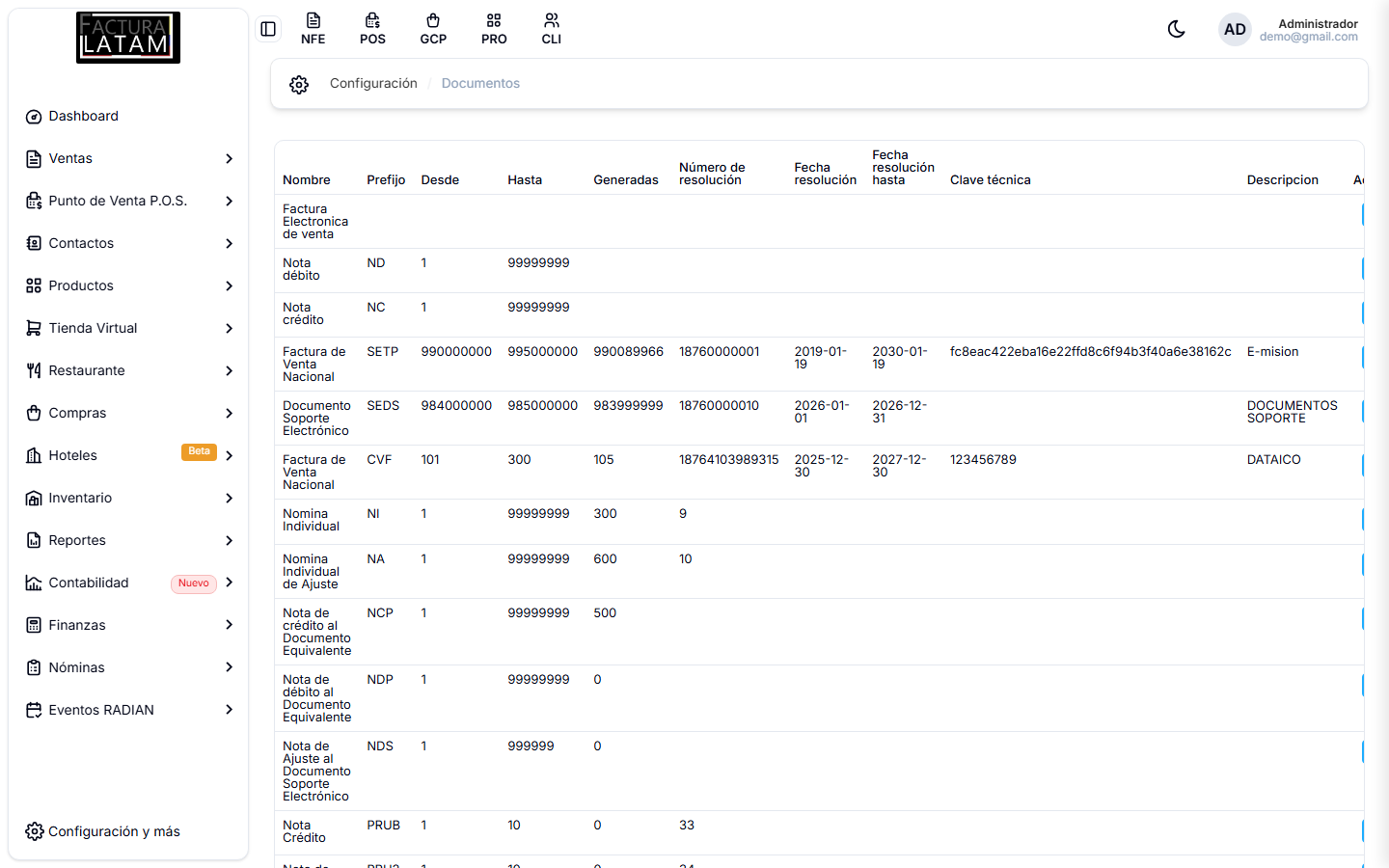
Task: Click the configuration gear icon in breadcrumb
Action: (299, 84)
